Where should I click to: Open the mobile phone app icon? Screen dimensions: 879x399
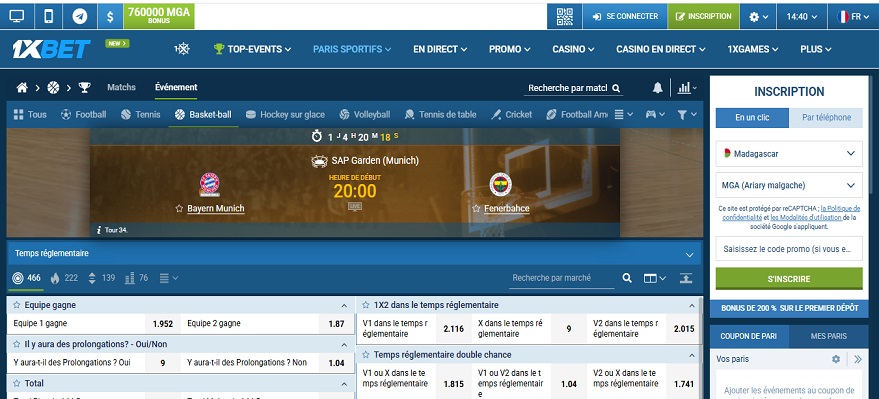[x=49, y=16]
